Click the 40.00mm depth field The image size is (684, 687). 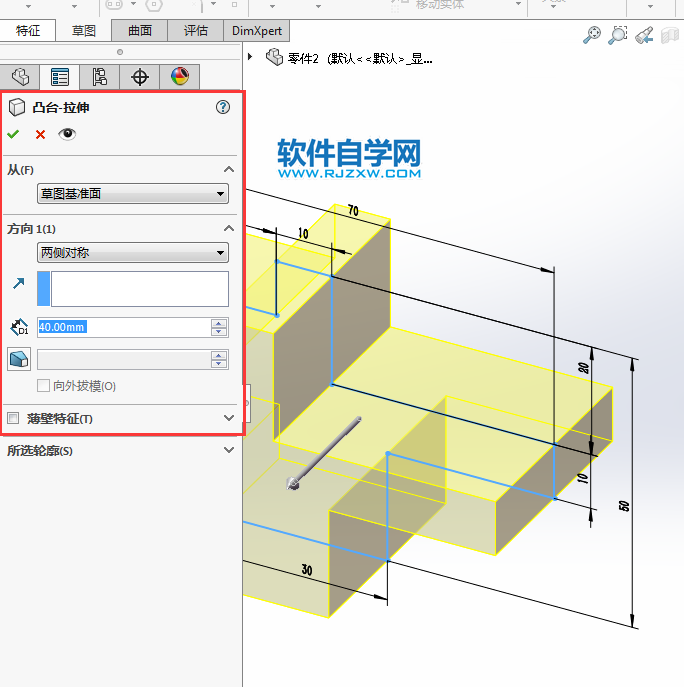click(124, 327)
